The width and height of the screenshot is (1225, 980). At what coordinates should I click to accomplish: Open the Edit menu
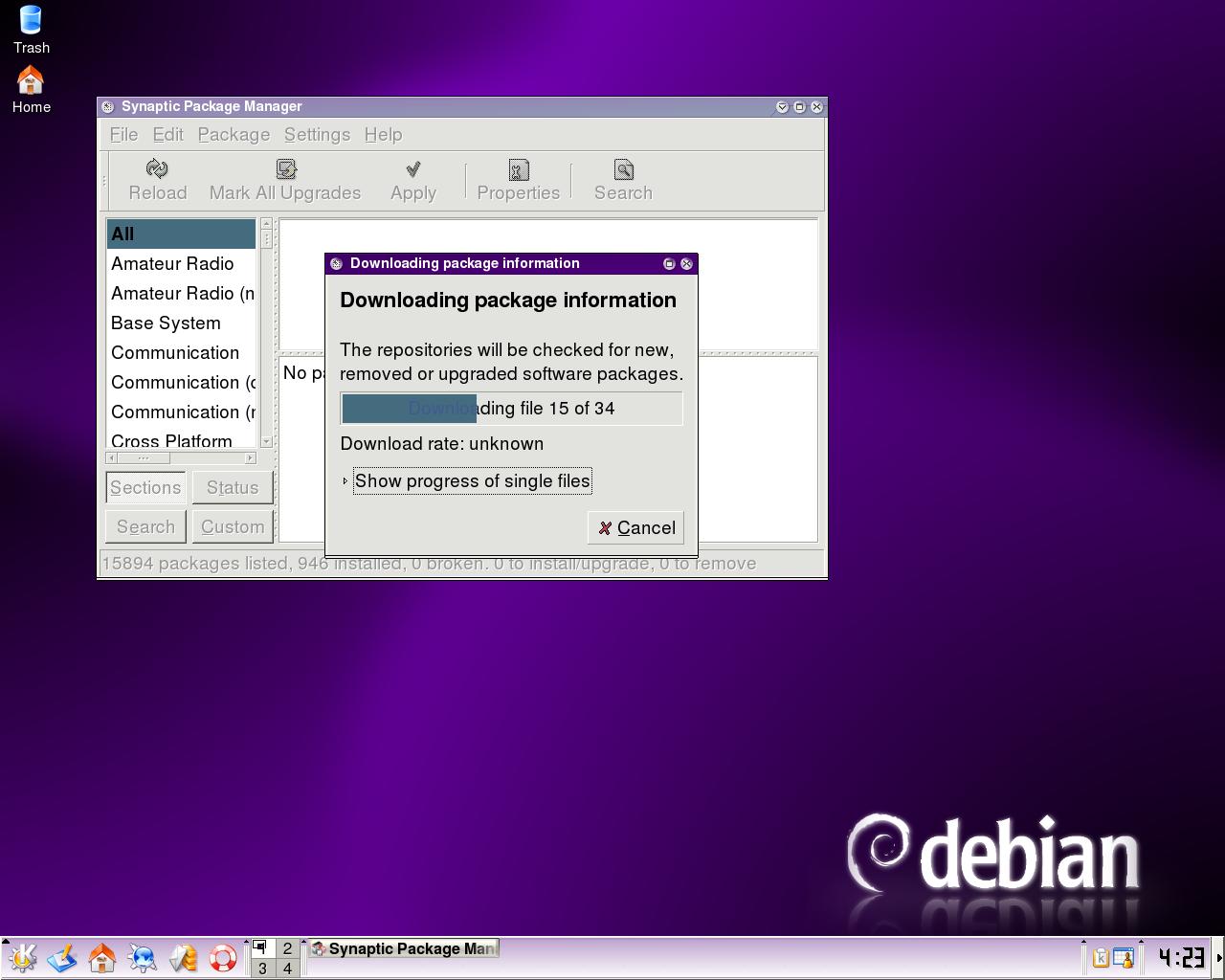[x=167, y=135]
